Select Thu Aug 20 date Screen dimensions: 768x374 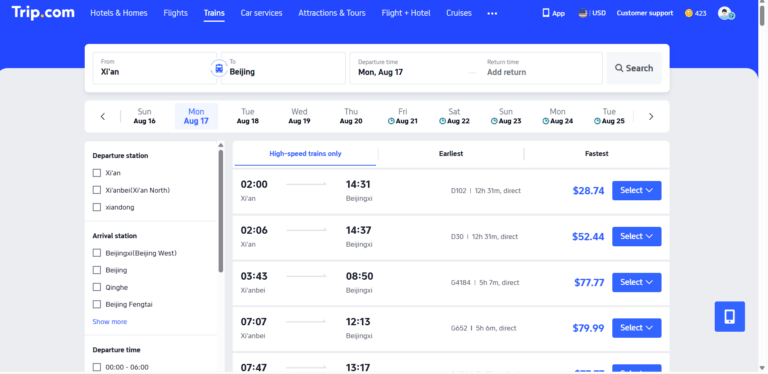tap(351, 117)
